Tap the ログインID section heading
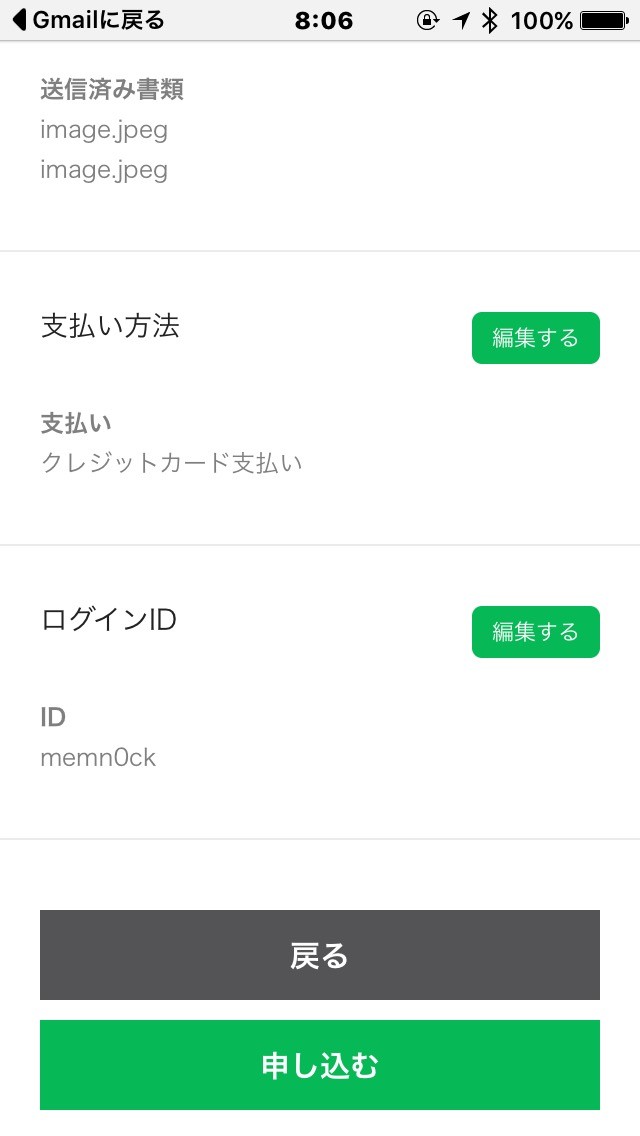 coord(108,620)
